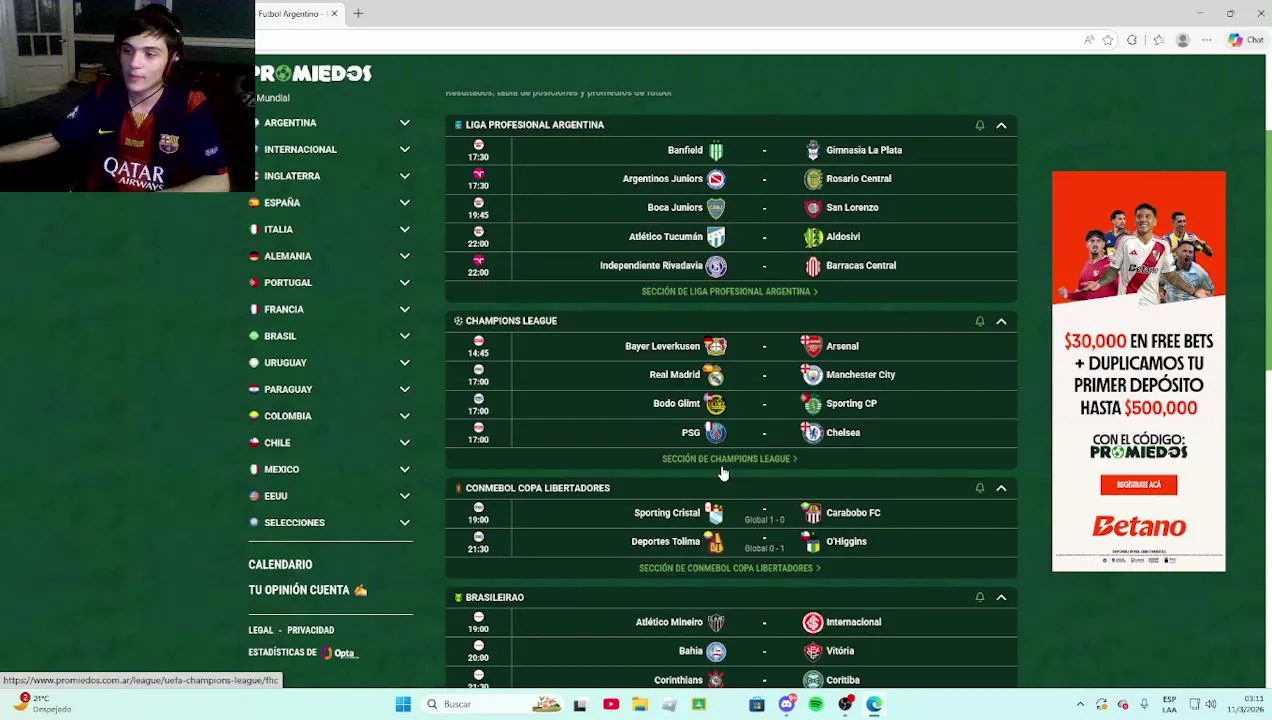Screen dimensions: 1272x720
Task: Click the San Lorenzo crest
Action: [x=813, y=208]
